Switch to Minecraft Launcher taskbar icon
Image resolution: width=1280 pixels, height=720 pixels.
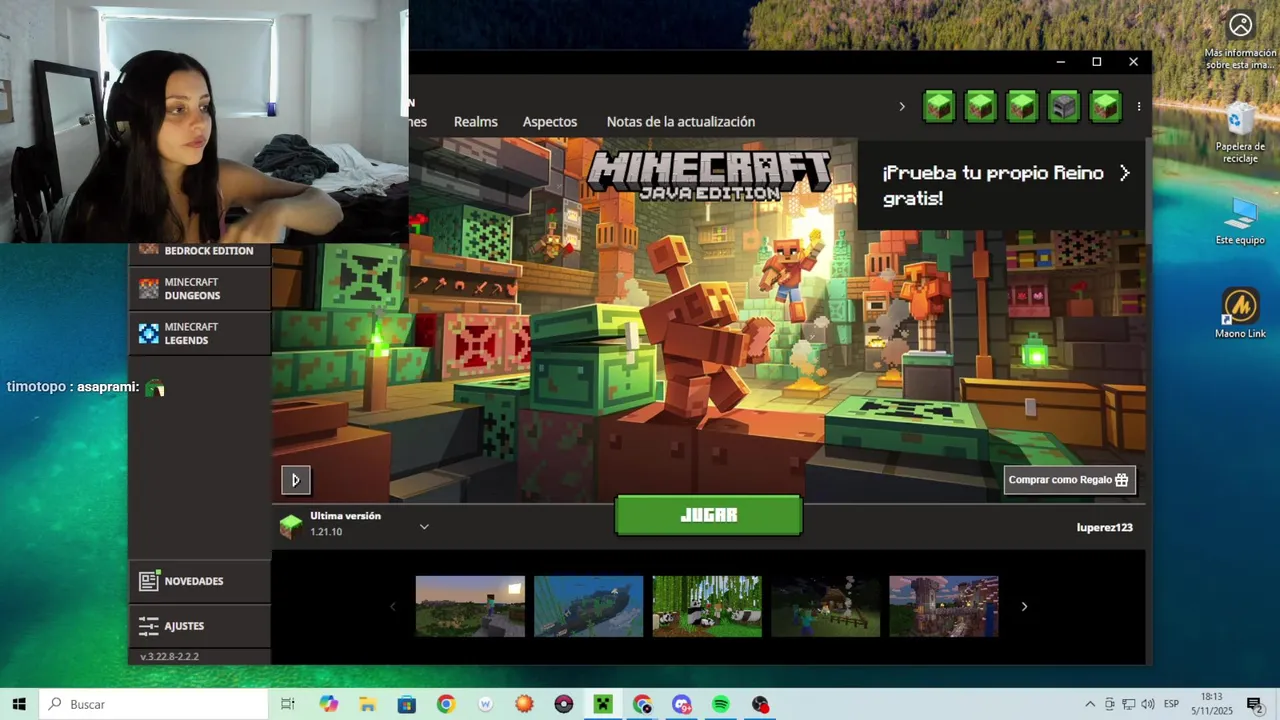(x=603, y=704)
